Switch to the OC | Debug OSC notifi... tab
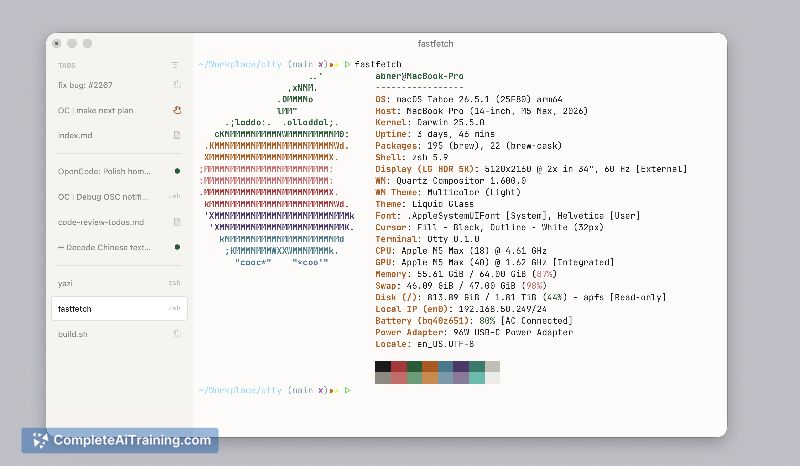The width and height of the screenshot is (800, 466). pos(119,197)
